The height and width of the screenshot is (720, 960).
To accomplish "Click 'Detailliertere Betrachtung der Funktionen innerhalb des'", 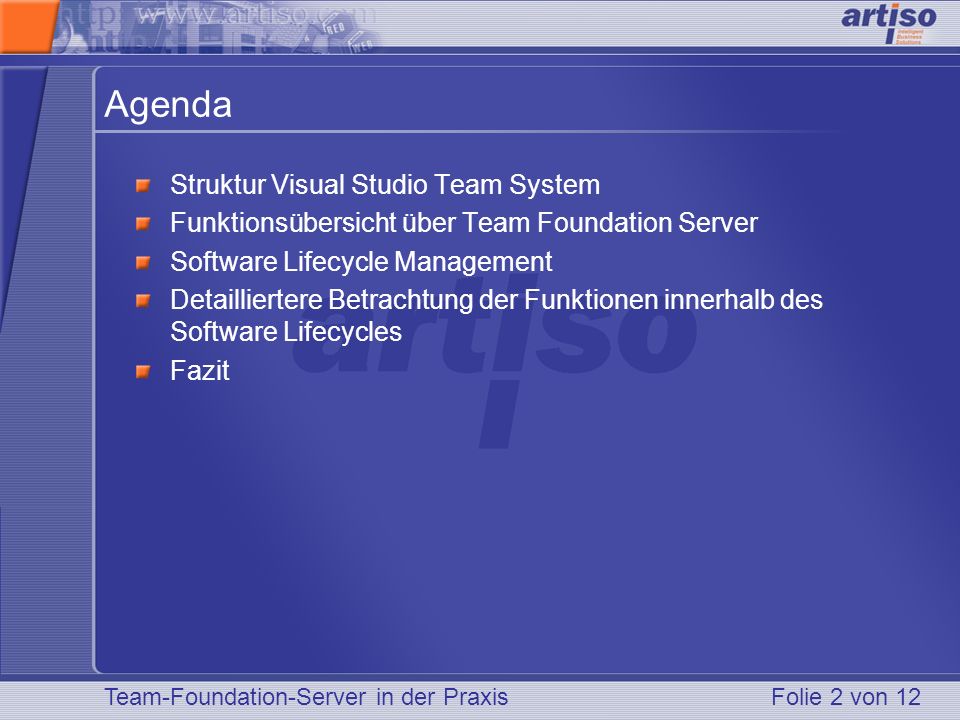I will pos(497,300).
